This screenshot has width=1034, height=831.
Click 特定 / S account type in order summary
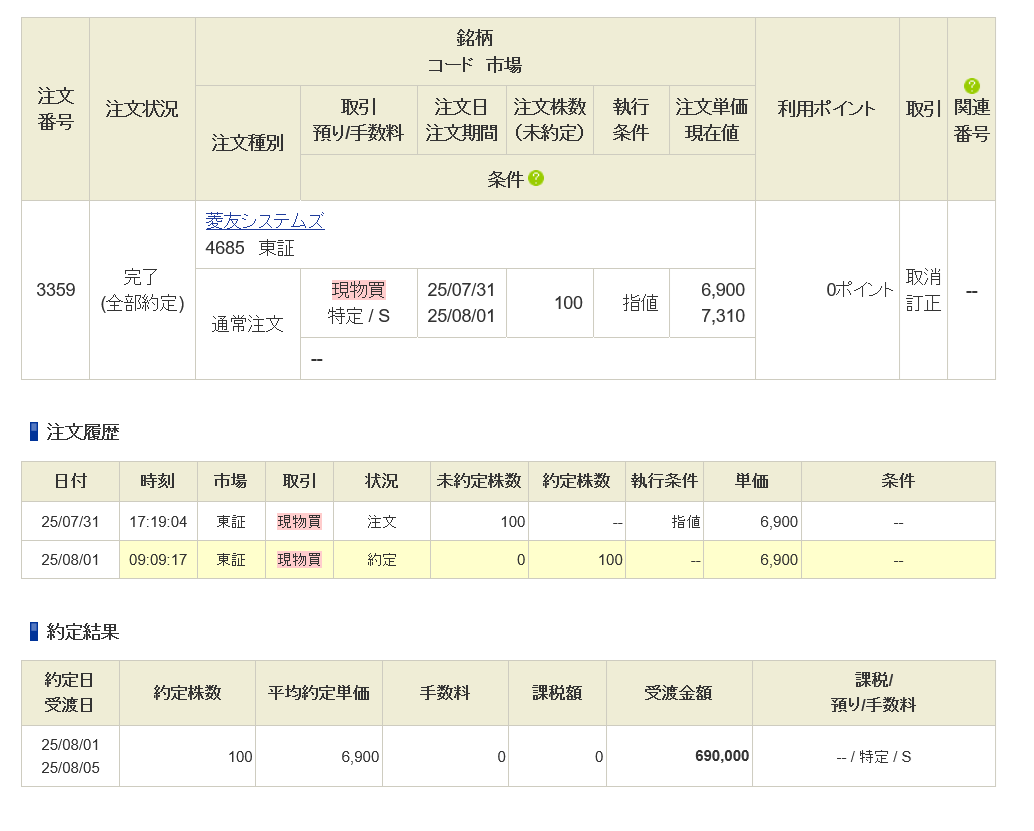[x=359, y=316]
